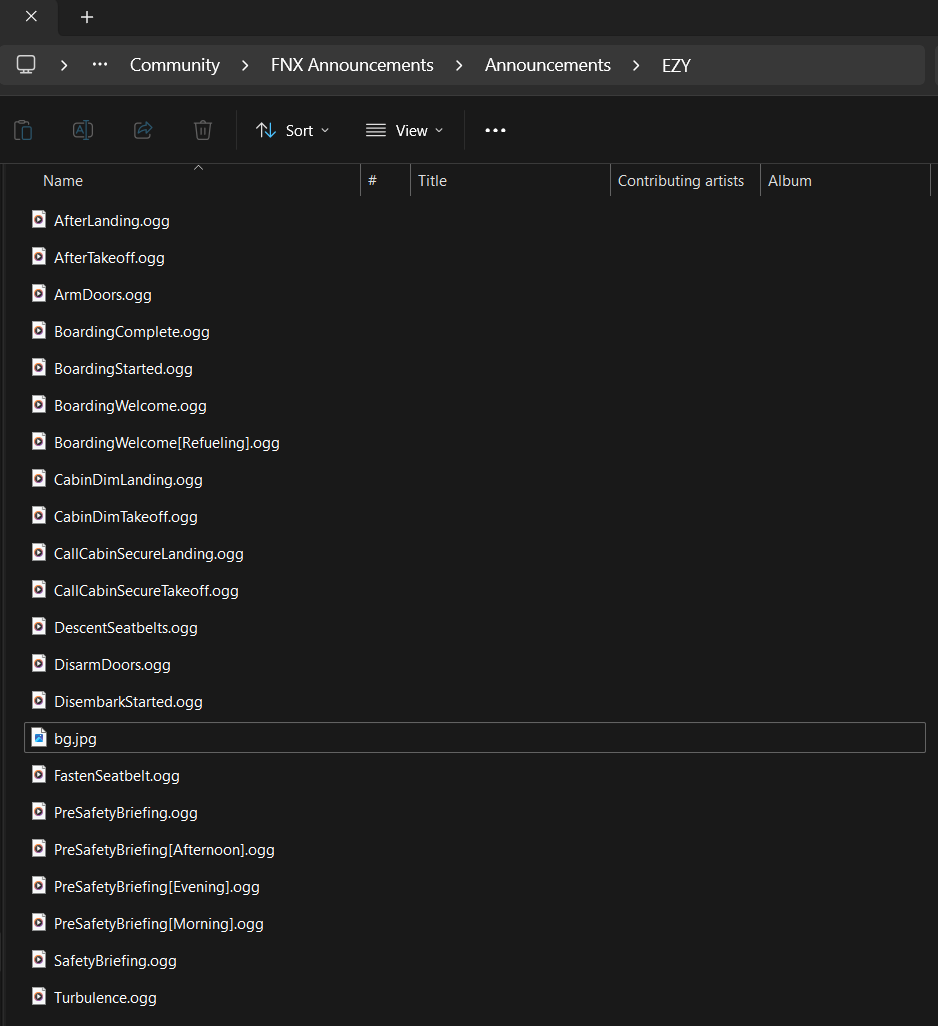Click the Delete trash icon

(x=203, y=130)
